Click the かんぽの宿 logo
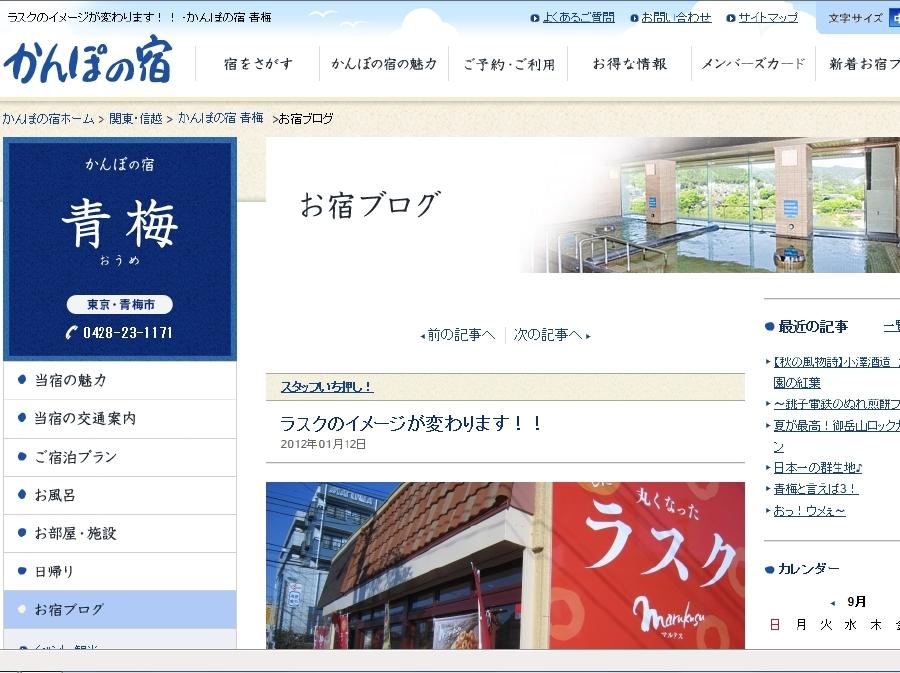This screenshot has width=900, height=673. [88, 60]
